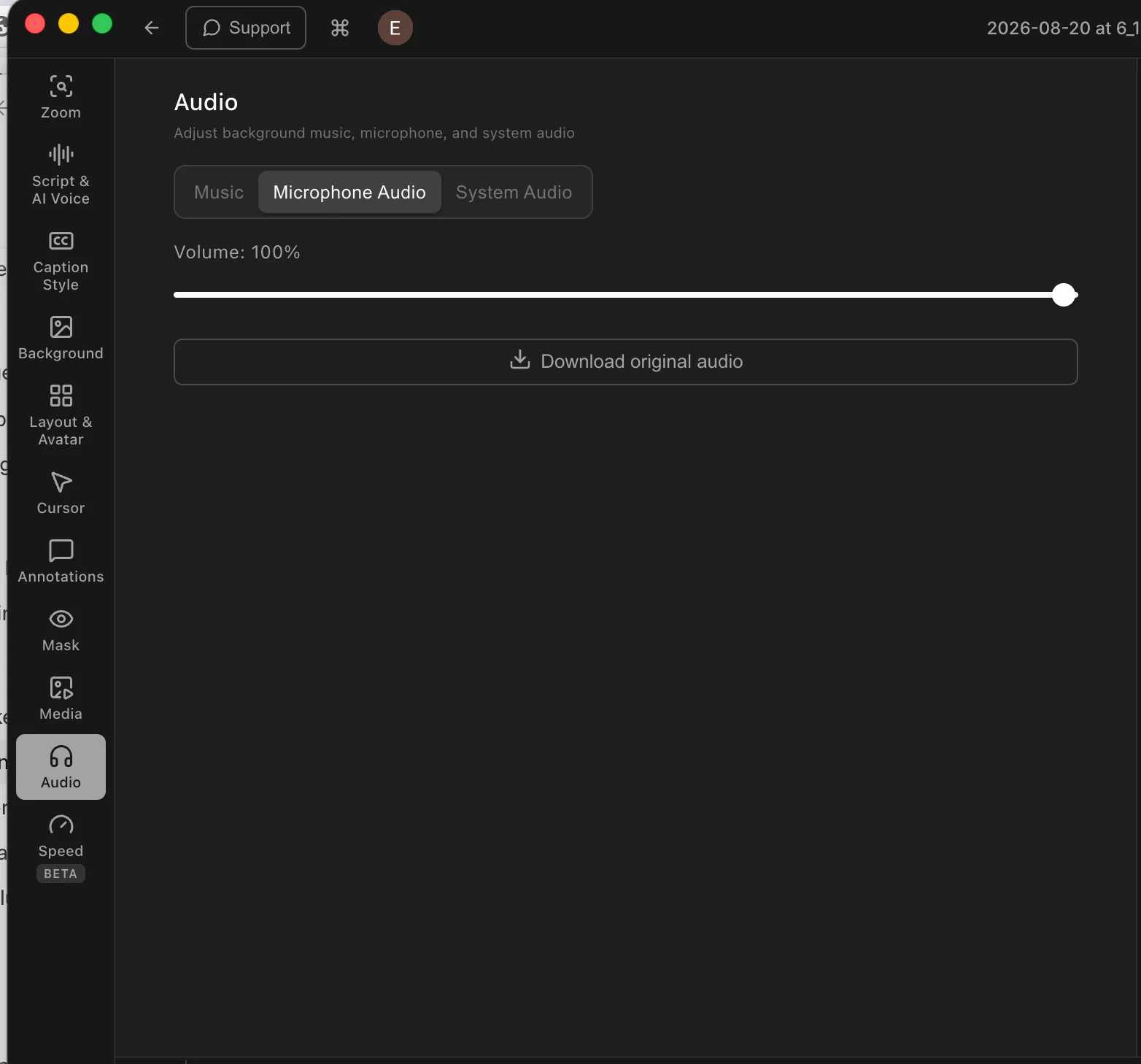Click Download original audio button
This screenshot has height=1064, width=1141.
click(x=626, y=362)
